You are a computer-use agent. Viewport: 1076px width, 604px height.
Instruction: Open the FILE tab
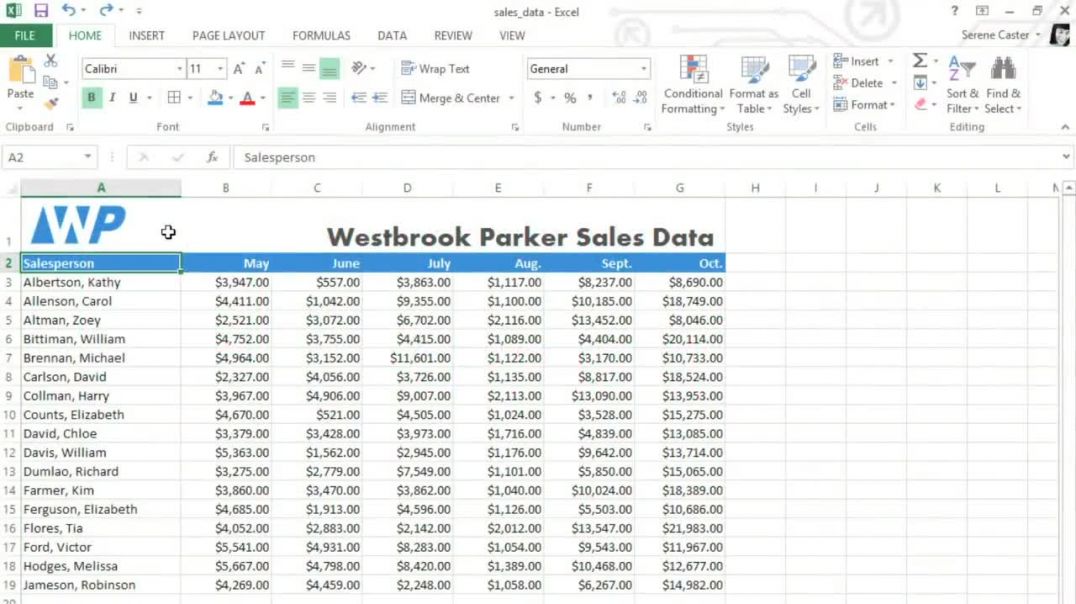click(x=25, y=36)
